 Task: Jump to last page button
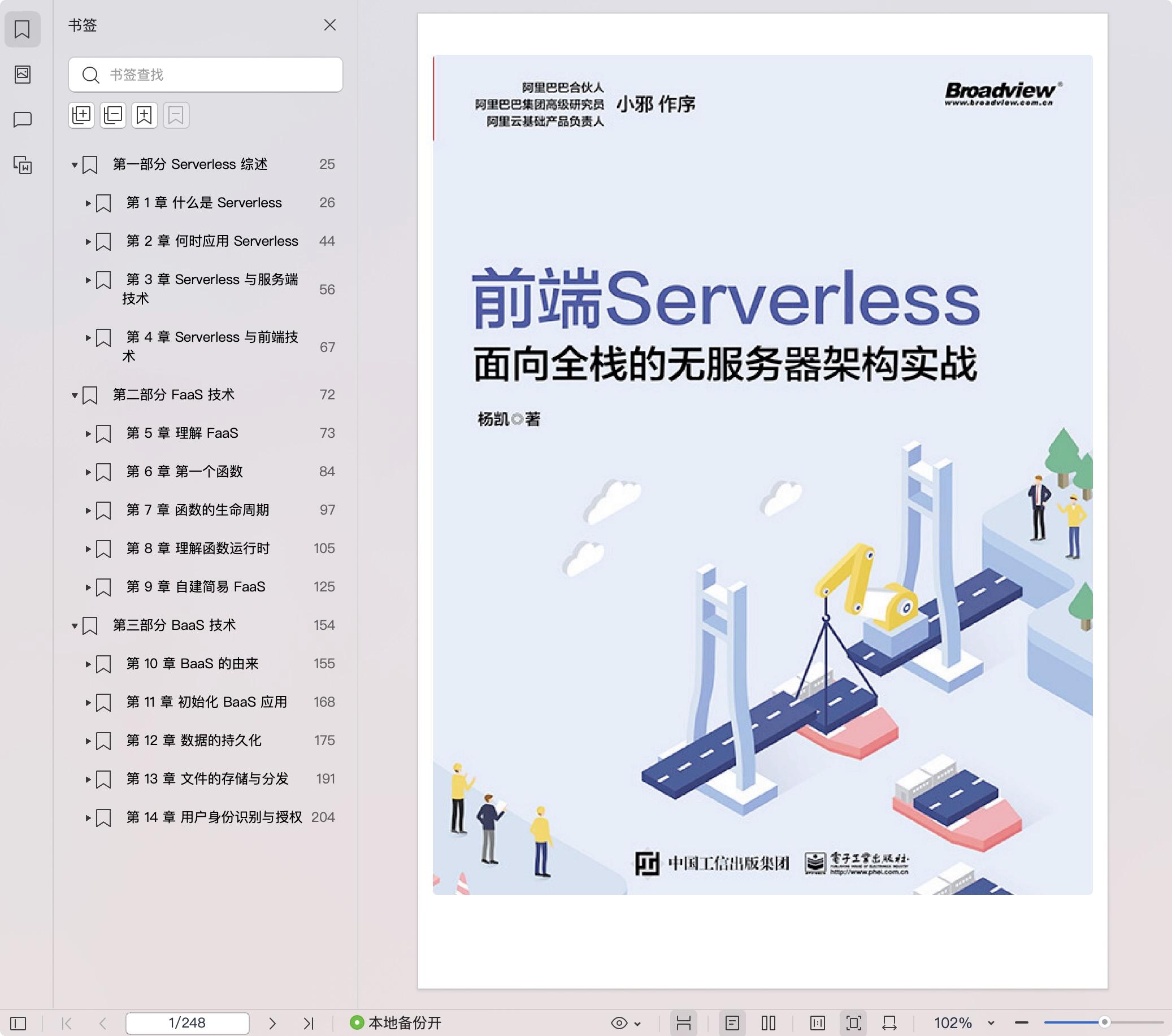(309, 1023)
